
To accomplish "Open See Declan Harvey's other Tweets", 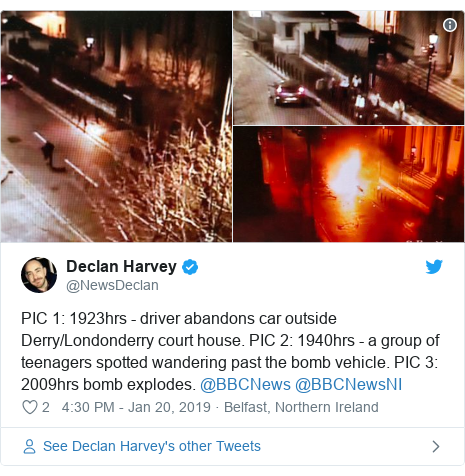I will (152, 446).
